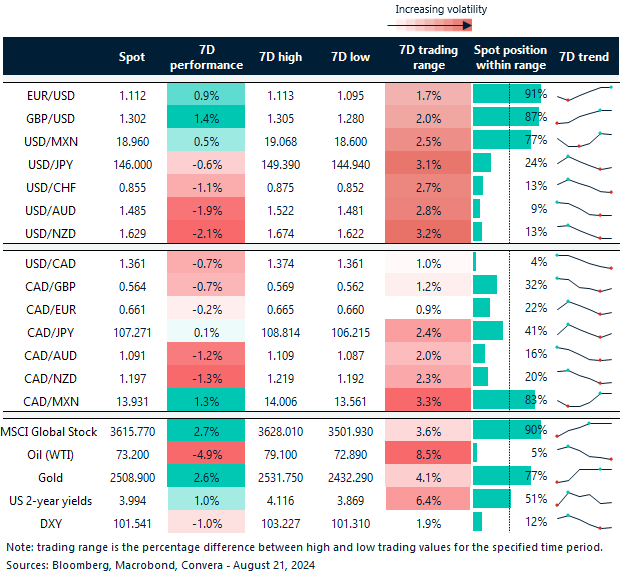
Task: Click the DXY row label
Action: click(x=50, y=521)
